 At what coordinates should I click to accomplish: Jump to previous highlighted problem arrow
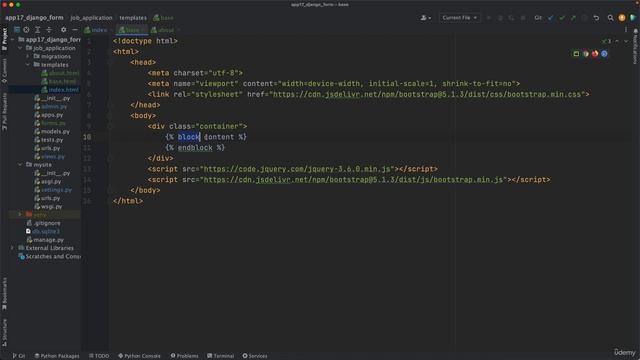click(x=617, y=41)
